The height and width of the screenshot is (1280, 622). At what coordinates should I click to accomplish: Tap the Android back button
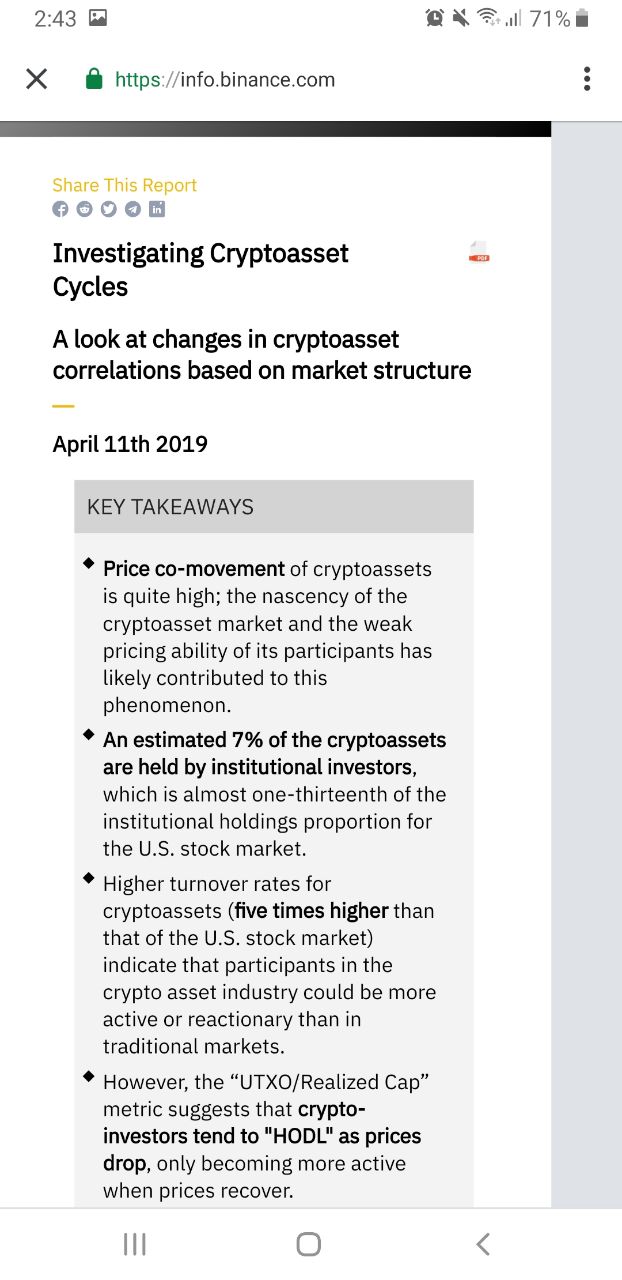click(483, 1243)
